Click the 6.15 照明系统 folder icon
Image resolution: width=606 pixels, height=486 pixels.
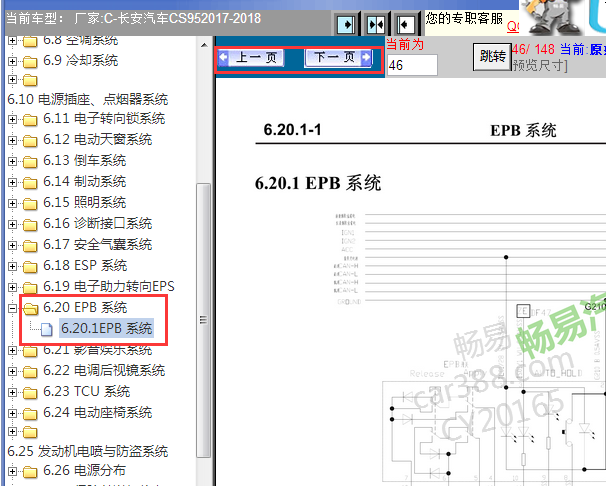tap(30, 203)
